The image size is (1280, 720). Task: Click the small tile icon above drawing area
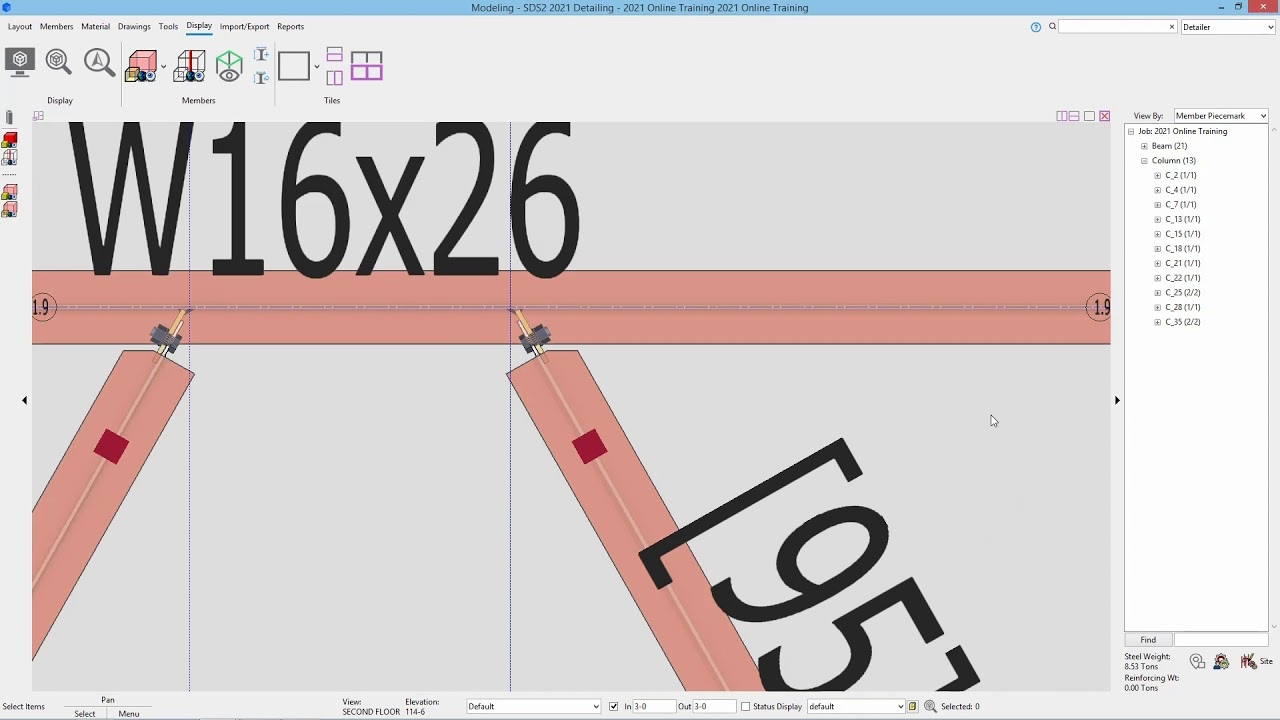(x=38, y=116)
